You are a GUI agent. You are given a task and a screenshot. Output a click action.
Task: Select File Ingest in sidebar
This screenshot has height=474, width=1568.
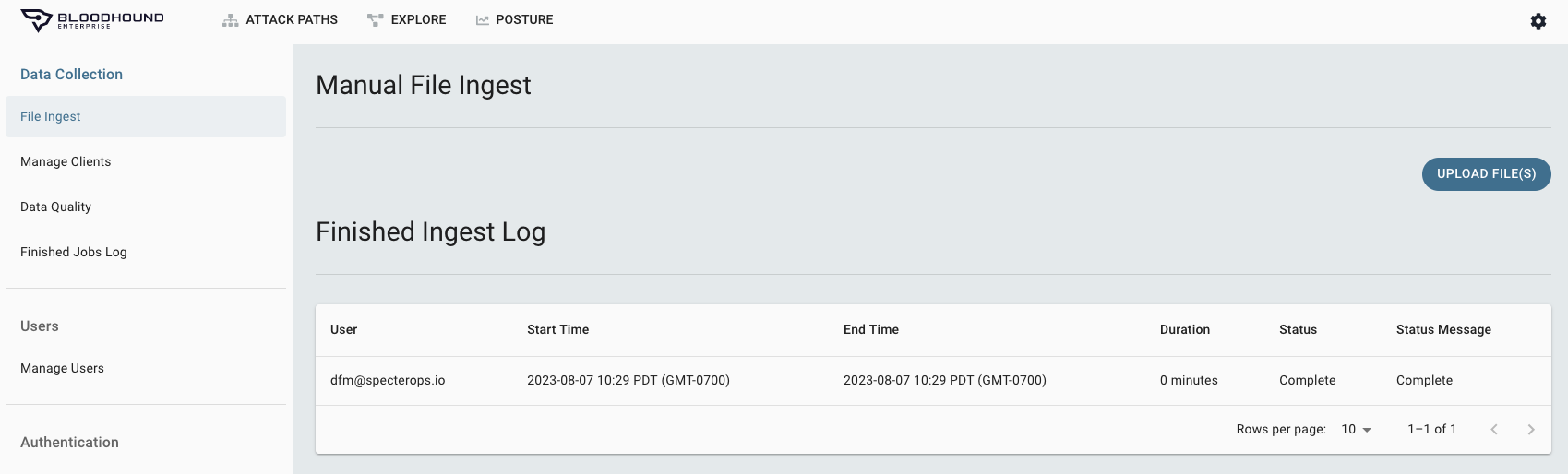click(x=146, y=117)
